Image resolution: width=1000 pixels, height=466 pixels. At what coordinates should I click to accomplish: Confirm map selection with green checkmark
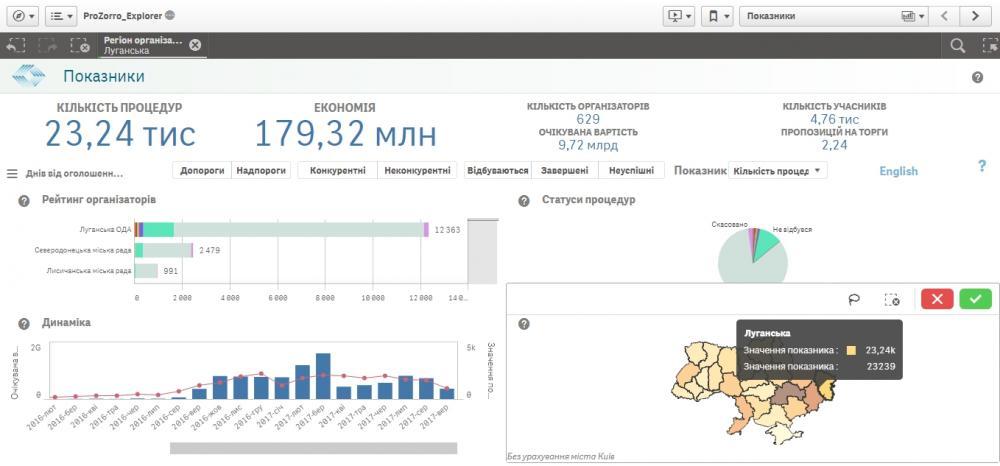(975, 299)
